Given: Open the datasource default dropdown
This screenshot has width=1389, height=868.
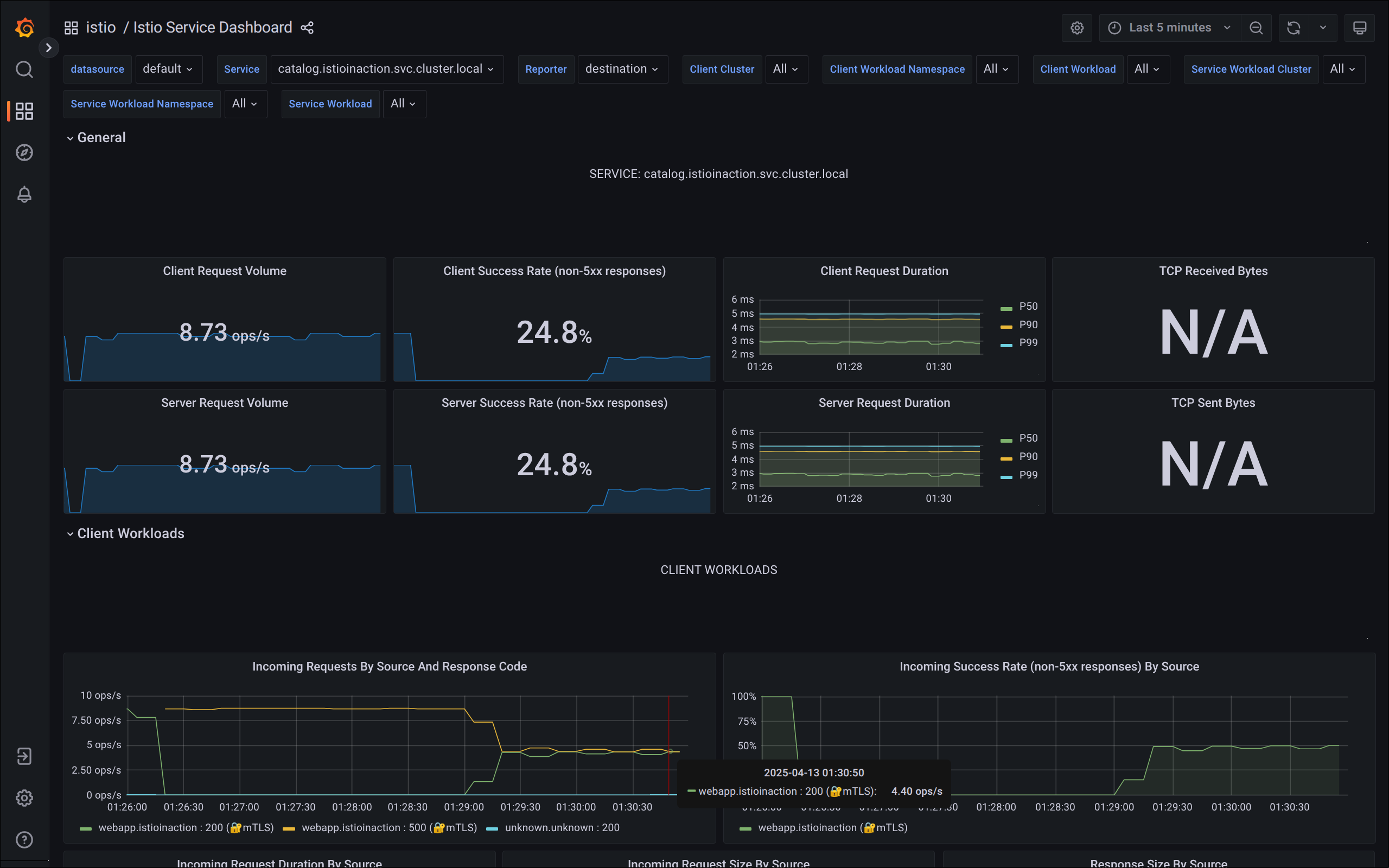Looking at the screenshot, I should (168, 69).
